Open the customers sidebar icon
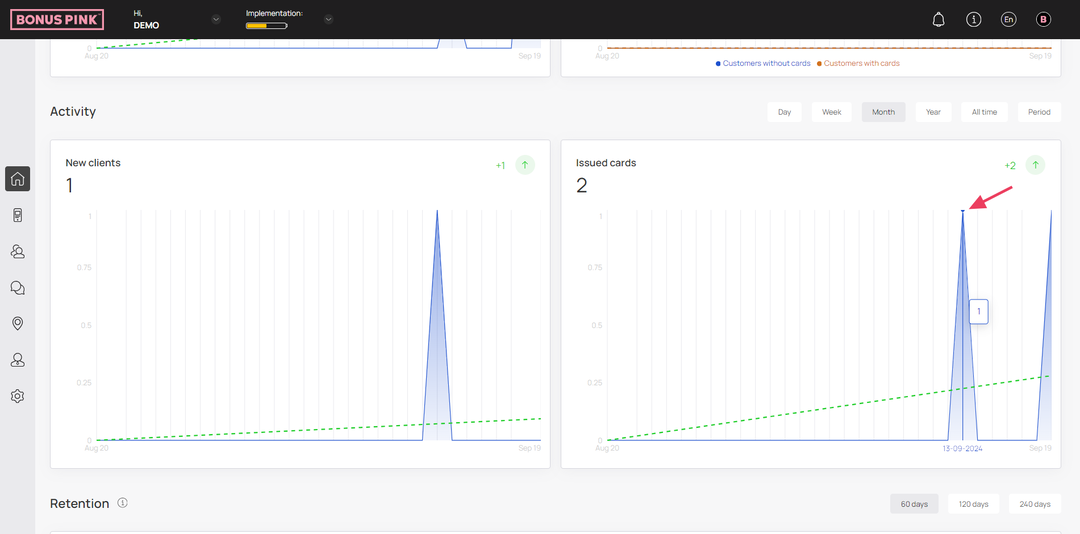Screen dimensions: 1080x534 [18, 251]
